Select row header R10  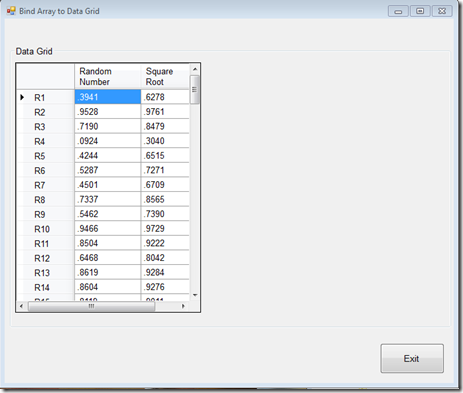[45, 229]
